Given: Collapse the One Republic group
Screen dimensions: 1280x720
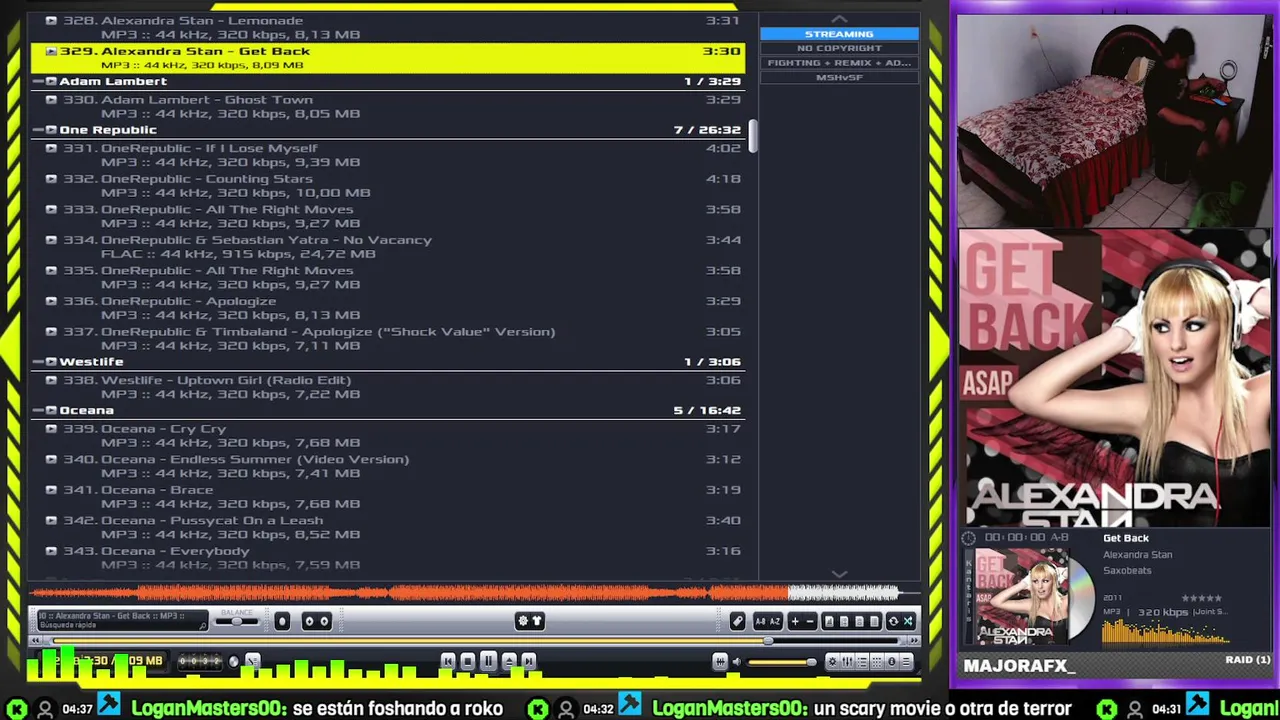Looking at the screenshot, I should 37,130.
